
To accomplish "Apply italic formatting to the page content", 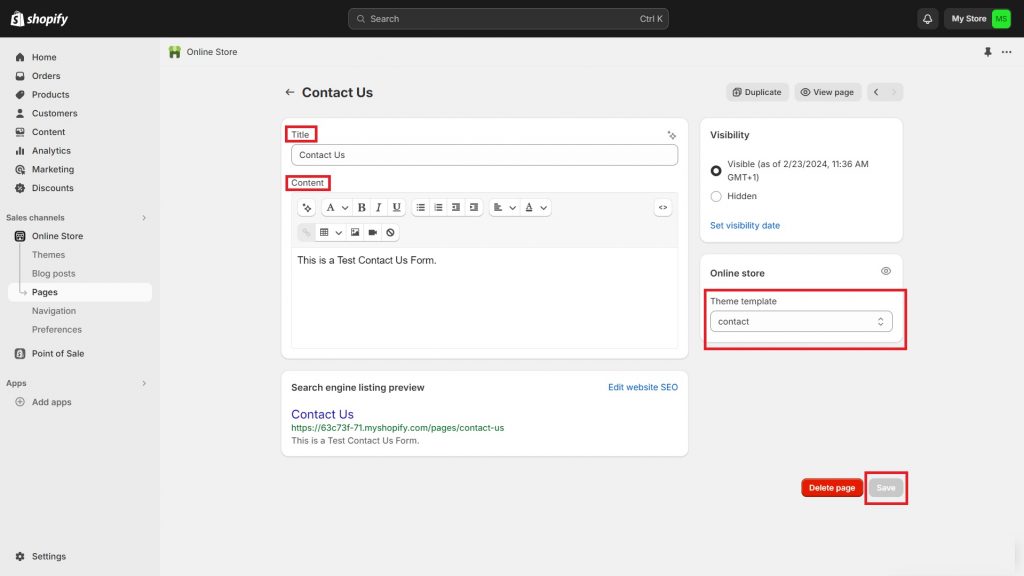I will pyautogui.click(x=378, y=207).
